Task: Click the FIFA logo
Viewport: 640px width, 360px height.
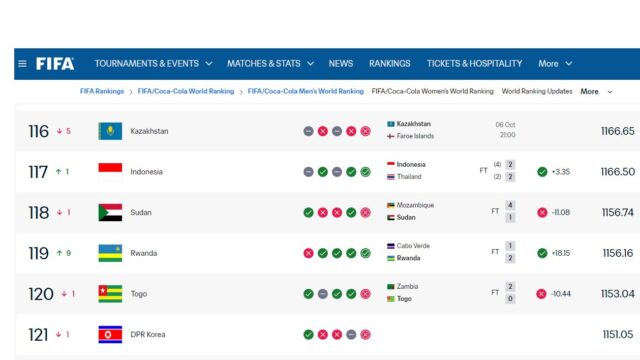Action: [55, 64]
